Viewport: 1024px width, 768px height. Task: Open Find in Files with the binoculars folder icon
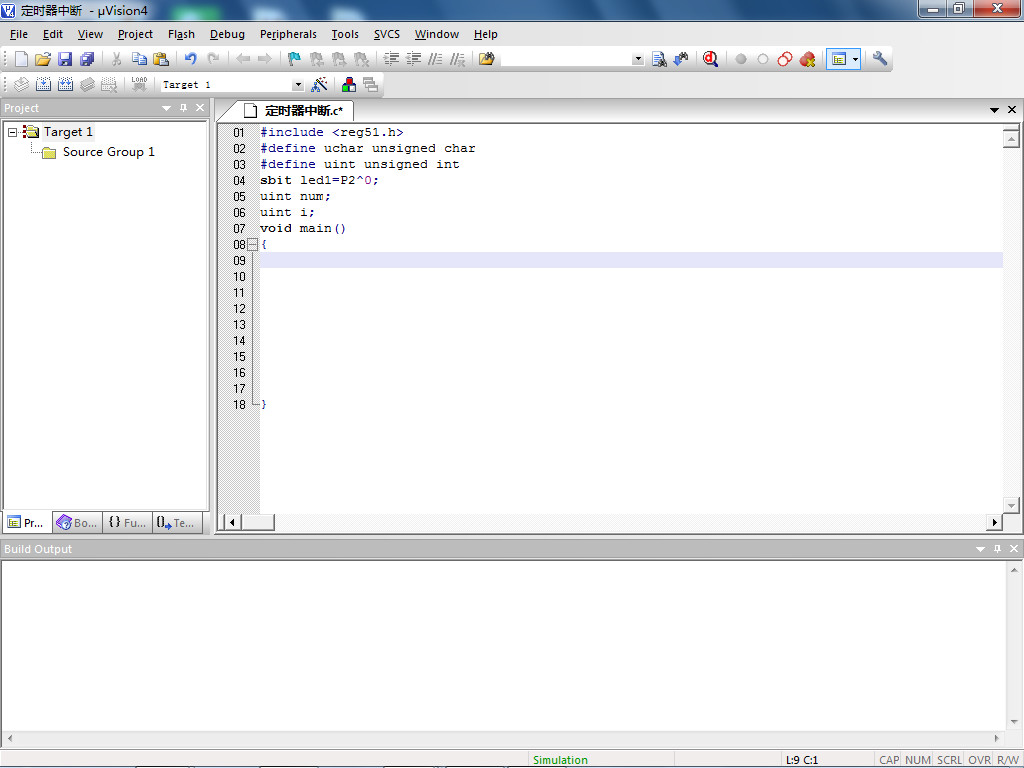[487, 59]
